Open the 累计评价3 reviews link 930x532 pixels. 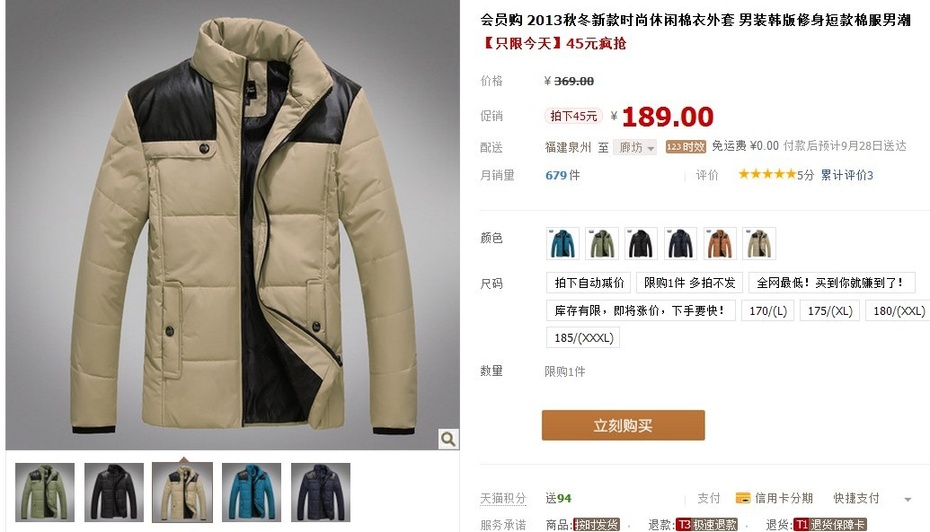click(846, 175)
